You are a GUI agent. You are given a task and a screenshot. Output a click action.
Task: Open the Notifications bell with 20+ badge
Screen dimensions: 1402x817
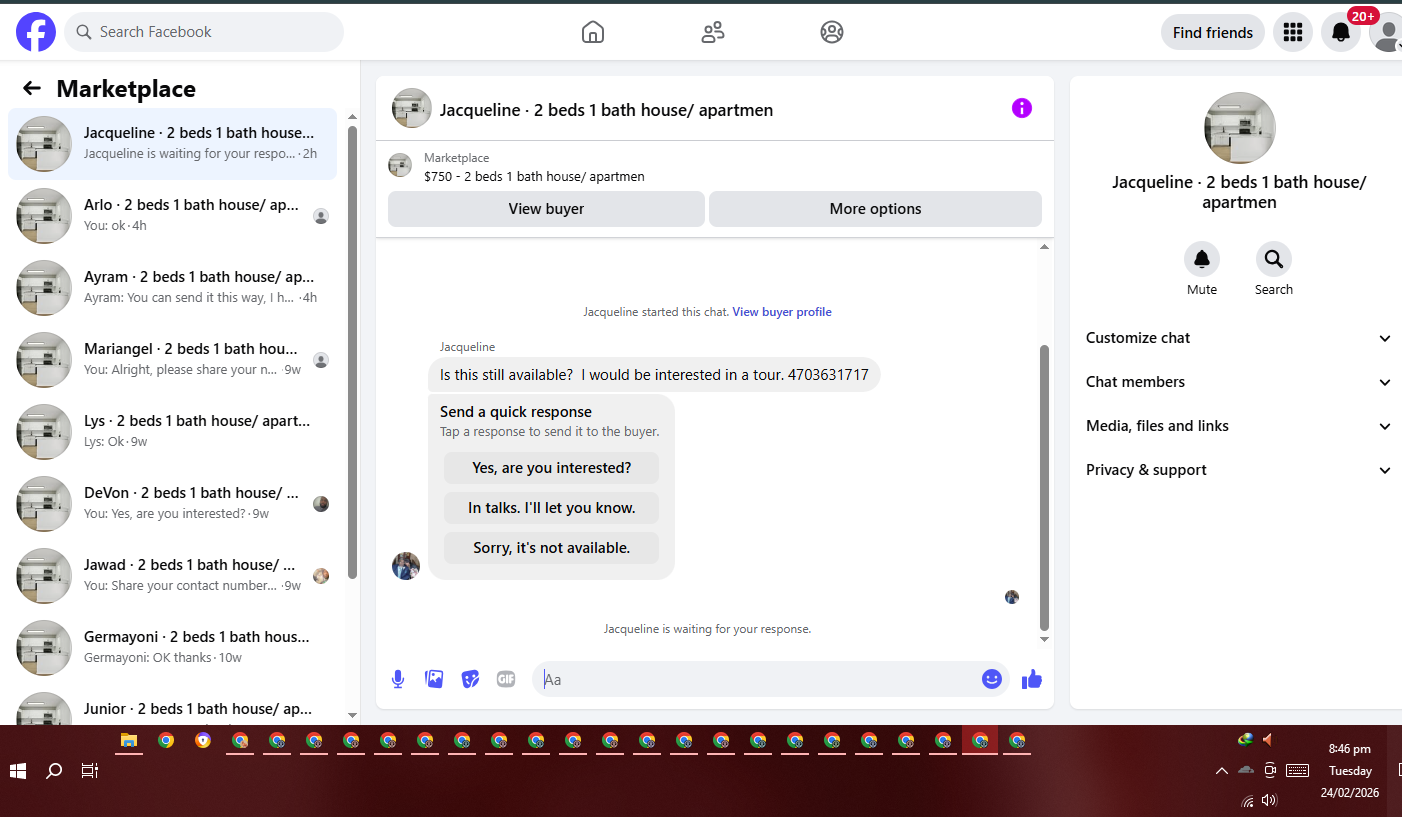point(1341,32)
